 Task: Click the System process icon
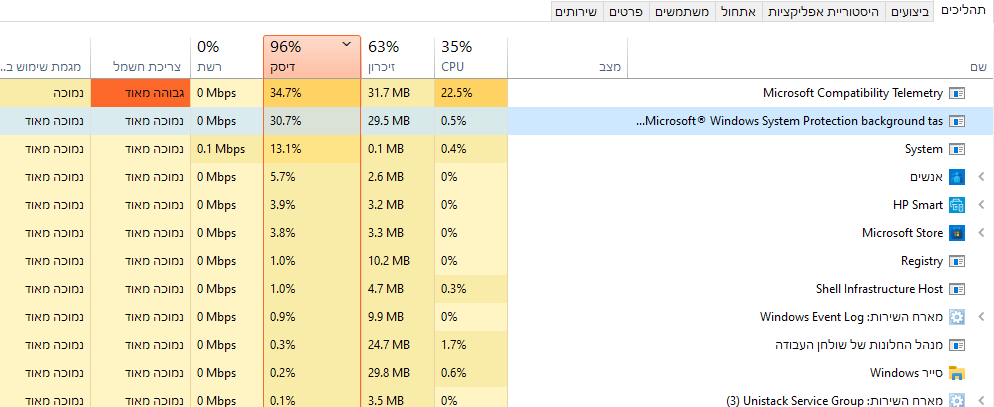957,149
